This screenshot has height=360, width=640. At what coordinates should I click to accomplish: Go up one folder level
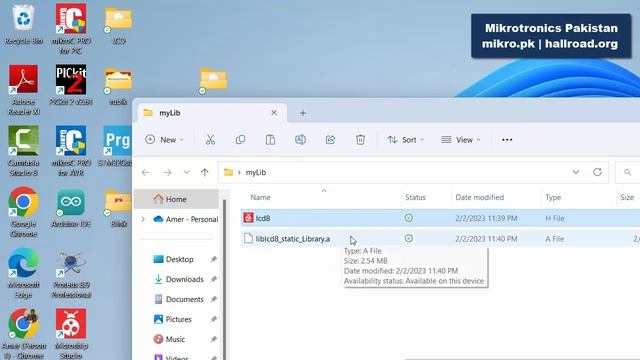pyautogui.click(x=204, y=172)
